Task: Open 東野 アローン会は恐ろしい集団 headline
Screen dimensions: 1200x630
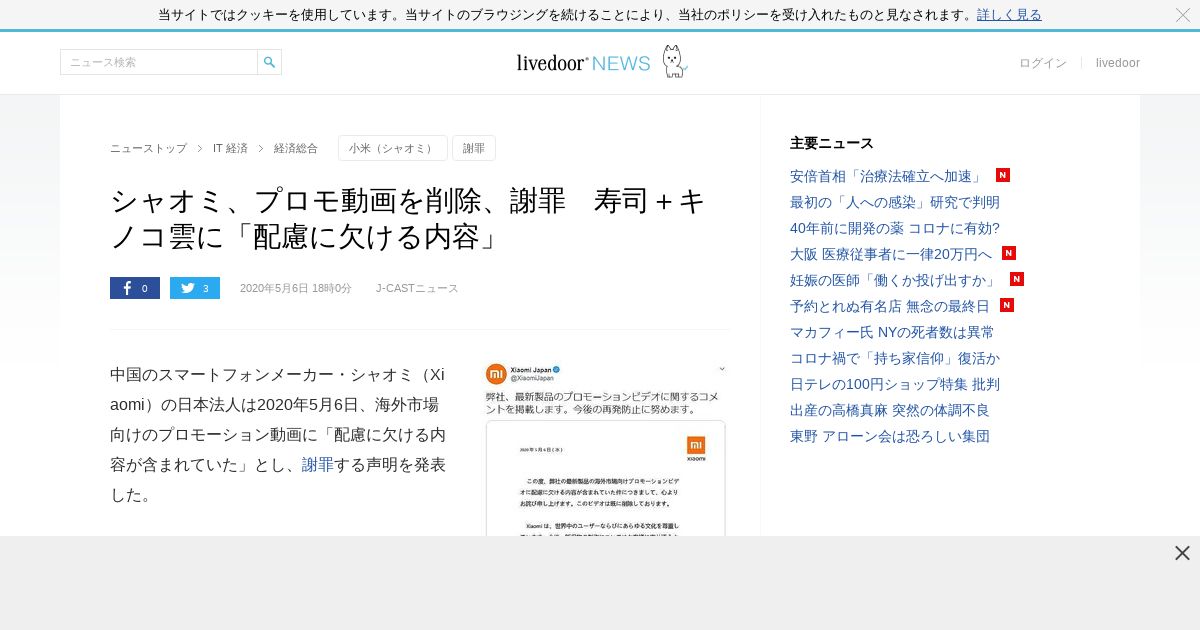Action: (x=890, y=436)
